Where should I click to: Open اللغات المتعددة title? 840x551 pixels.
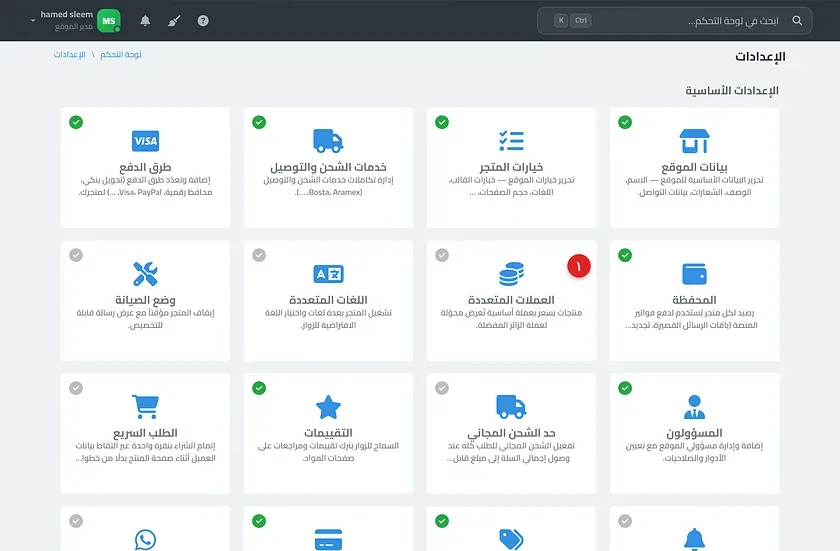(328, 300)
